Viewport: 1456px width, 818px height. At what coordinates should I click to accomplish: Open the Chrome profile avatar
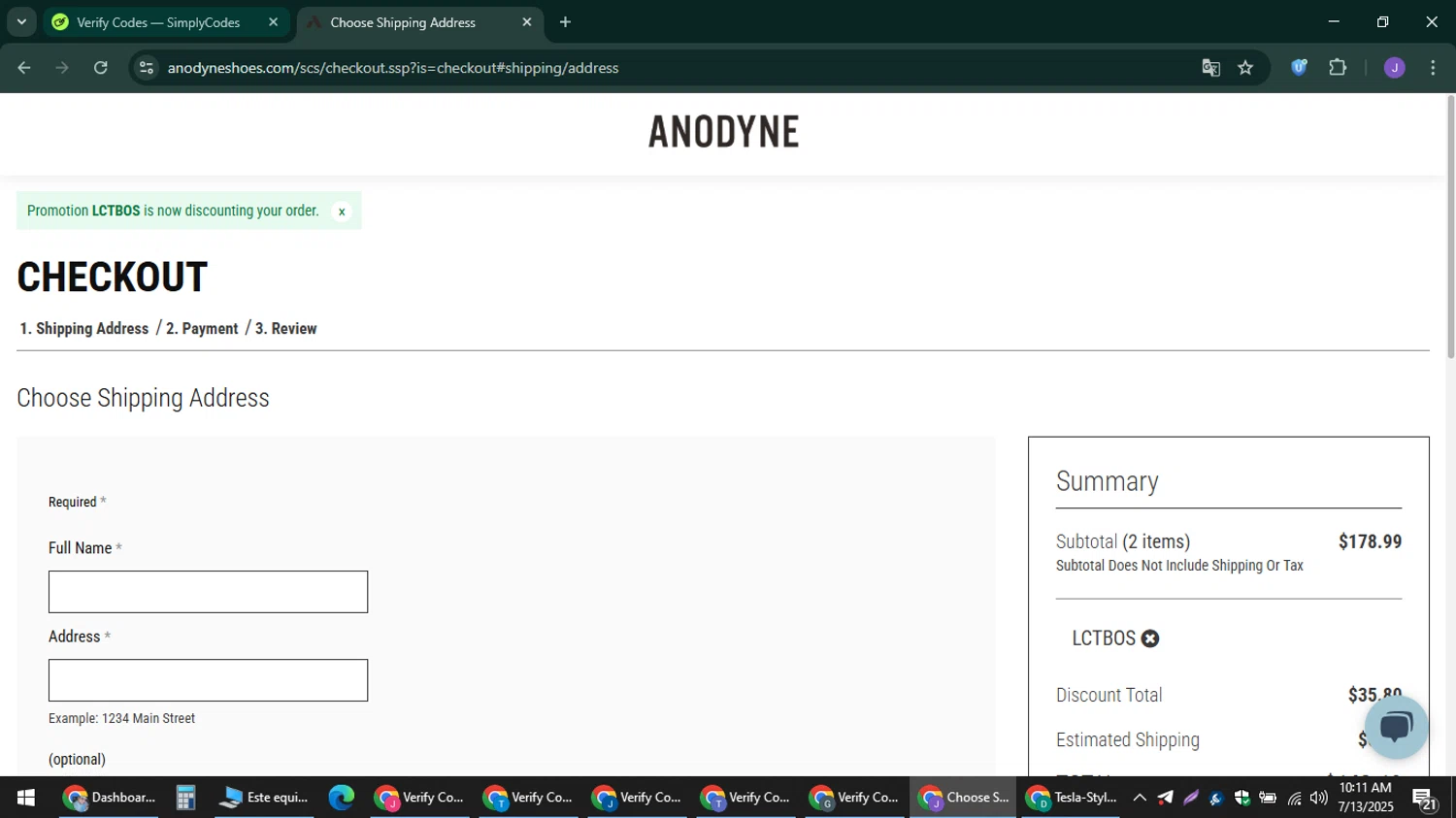click(x=1395, y=68)
